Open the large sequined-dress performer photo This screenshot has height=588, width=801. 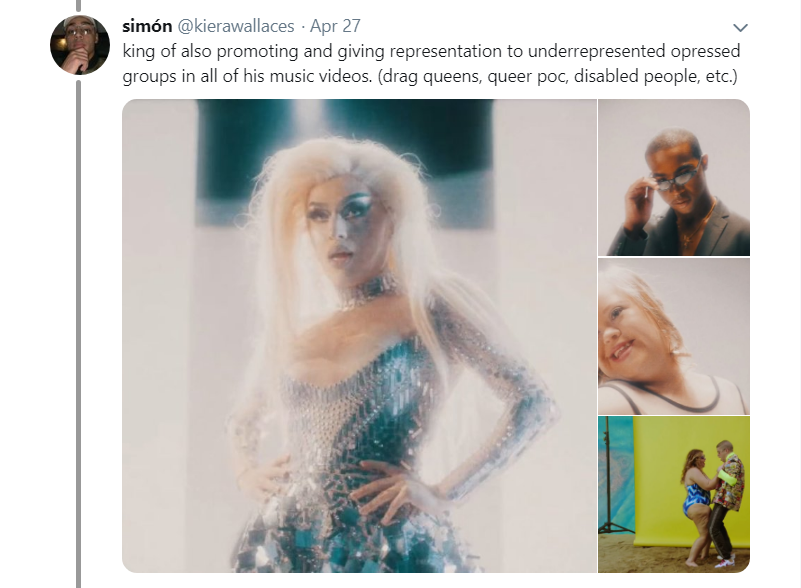(359, 335)
